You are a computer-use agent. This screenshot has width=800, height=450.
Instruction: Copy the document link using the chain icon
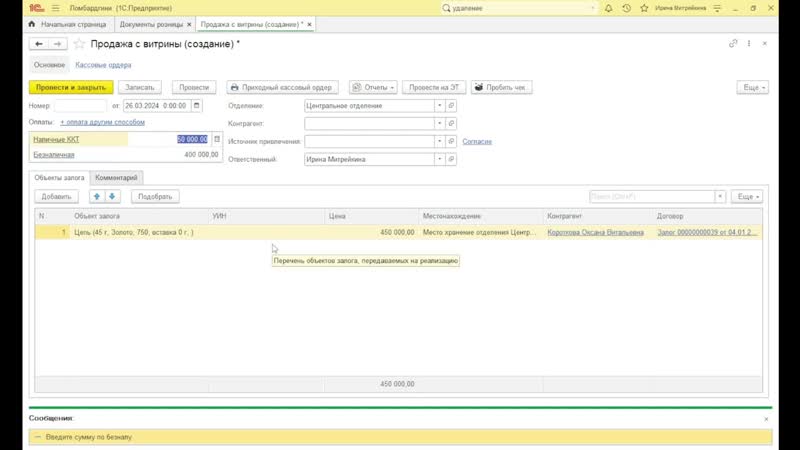click(734, 44)
